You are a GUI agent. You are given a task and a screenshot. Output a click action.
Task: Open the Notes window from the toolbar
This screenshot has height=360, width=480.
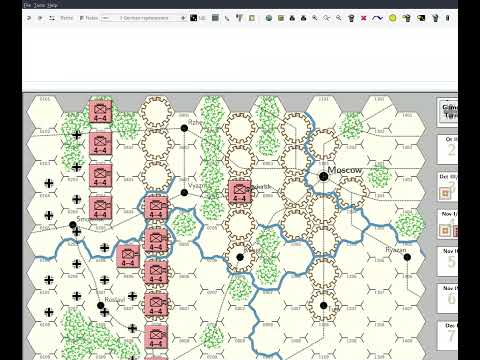(88, 18)
